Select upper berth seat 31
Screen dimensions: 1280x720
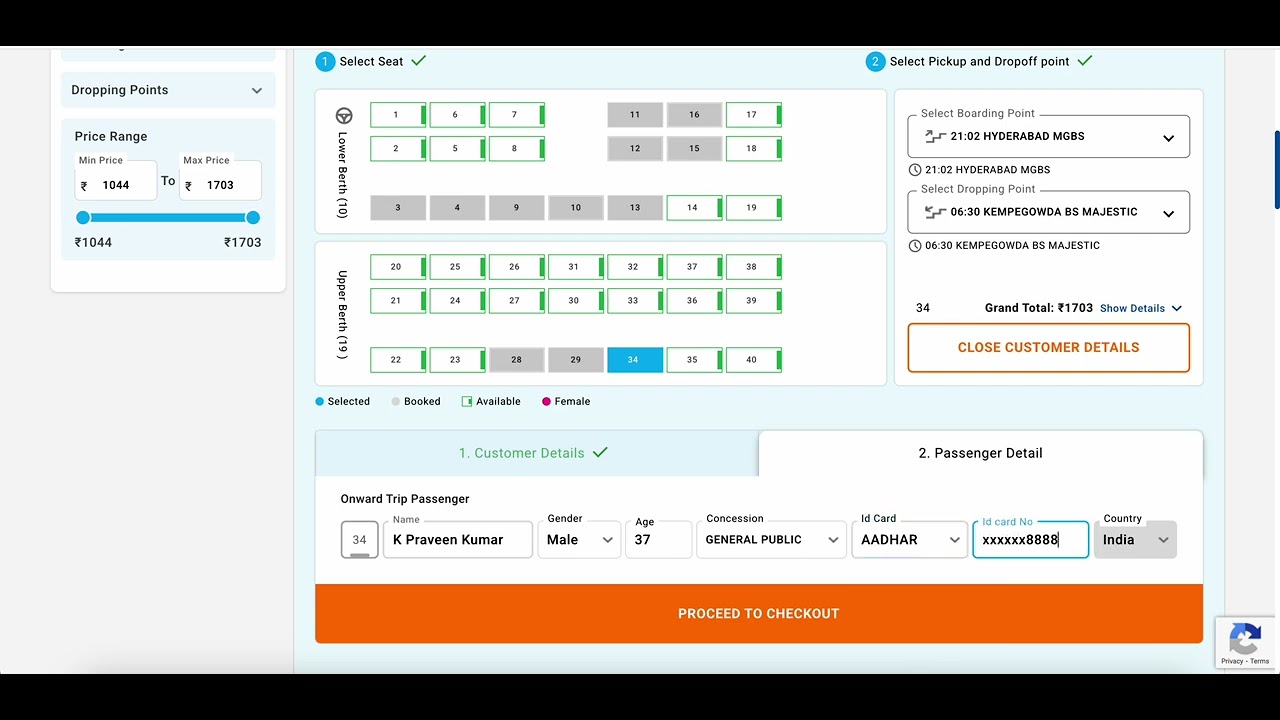(576, 267)
